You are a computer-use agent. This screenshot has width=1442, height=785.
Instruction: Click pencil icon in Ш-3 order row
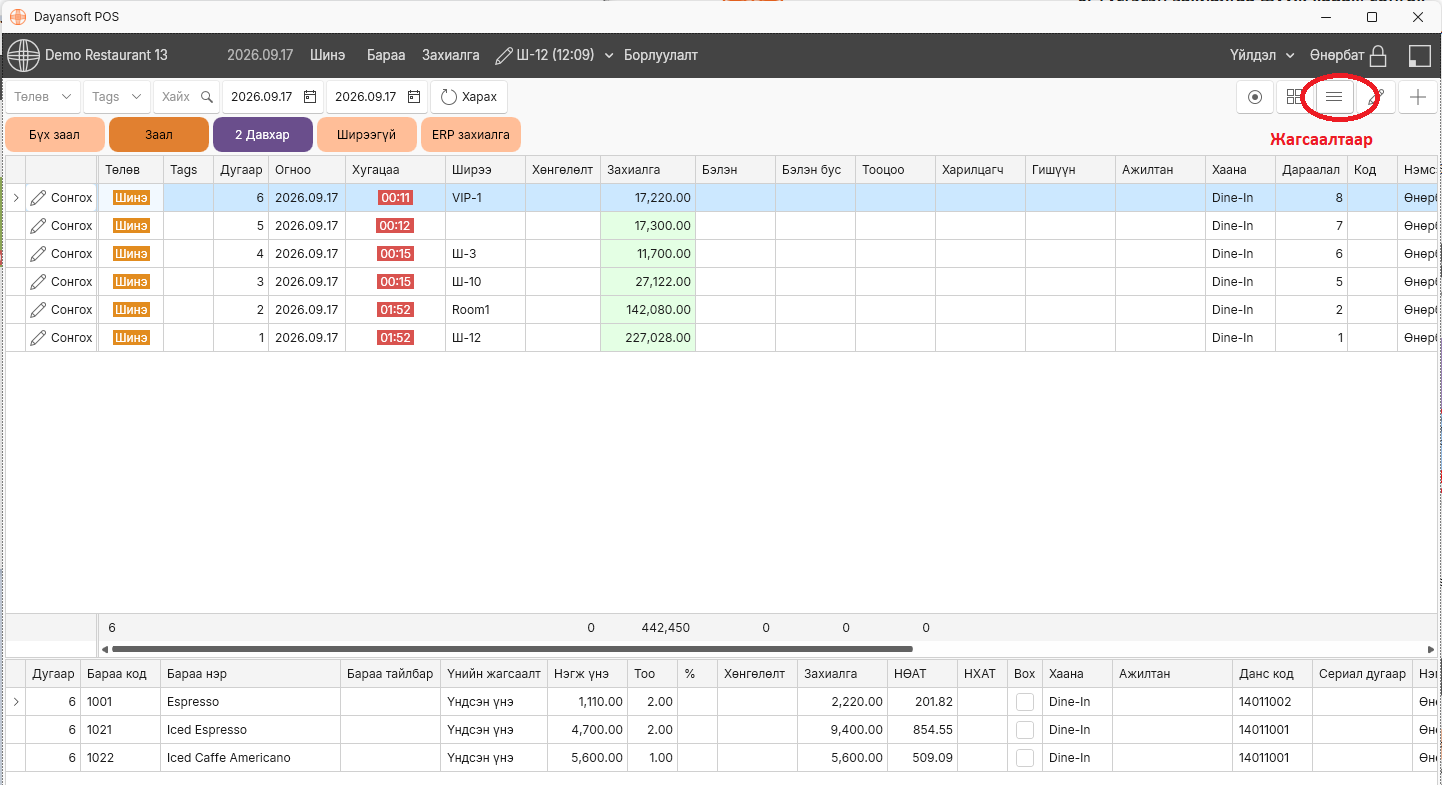click(38, 254)
